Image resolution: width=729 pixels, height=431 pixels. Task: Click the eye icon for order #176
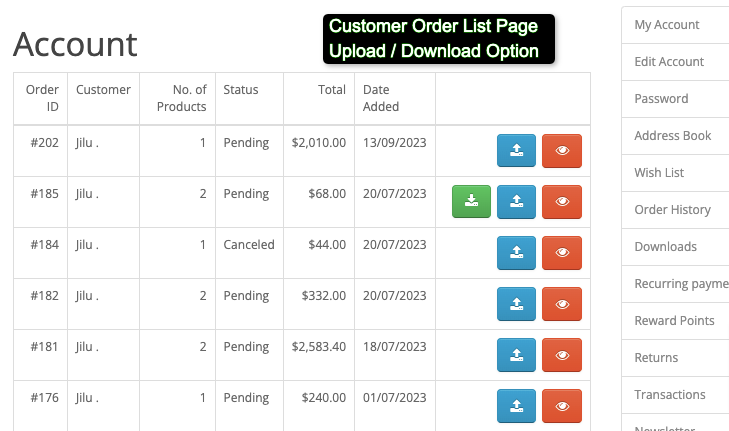pos(562,406)
